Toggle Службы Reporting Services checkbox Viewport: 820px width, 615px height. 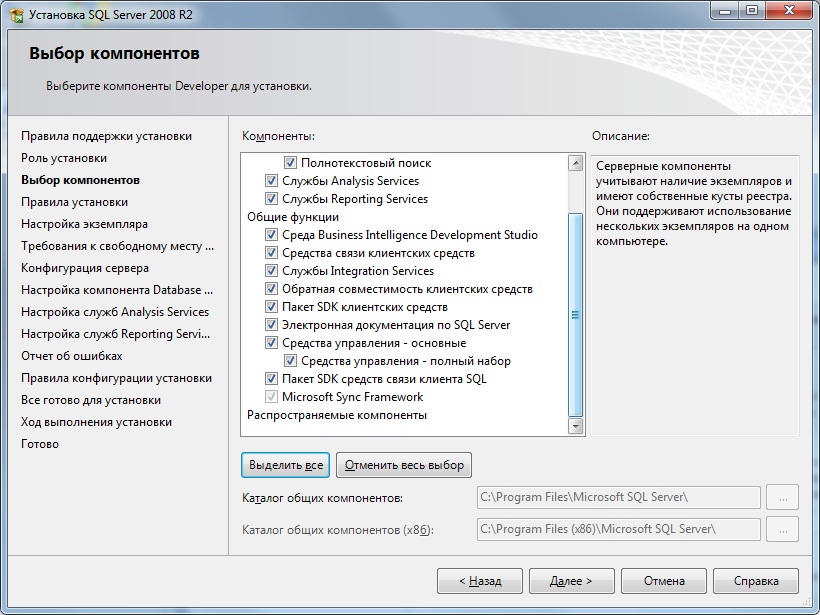[271, 199]
